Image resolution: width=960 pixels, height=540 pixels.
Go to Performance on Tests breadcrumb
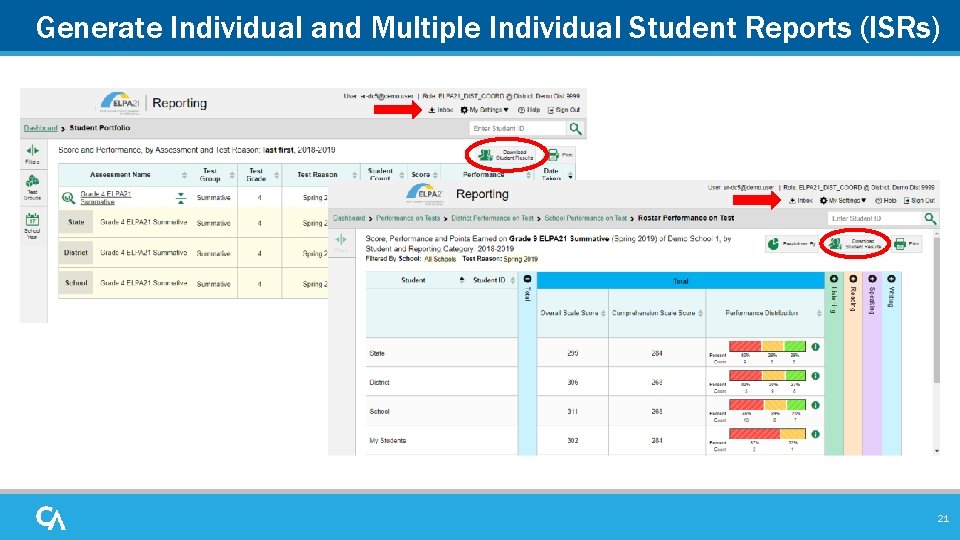408,219
